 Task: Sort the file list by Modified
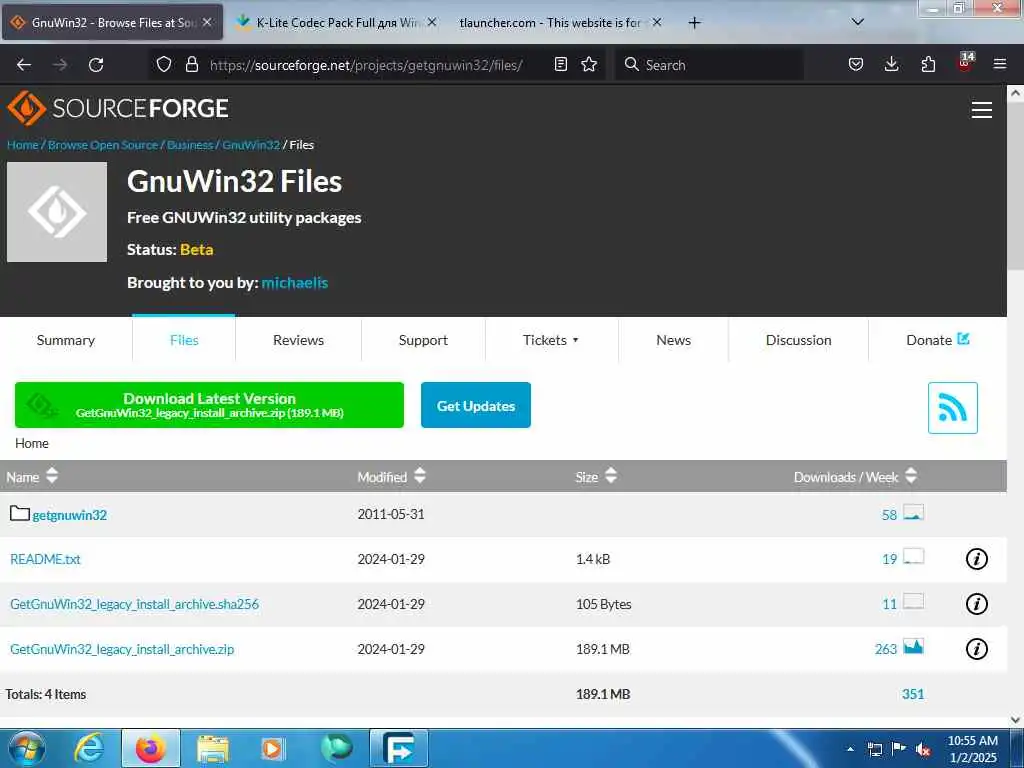(x=391, y=477)
